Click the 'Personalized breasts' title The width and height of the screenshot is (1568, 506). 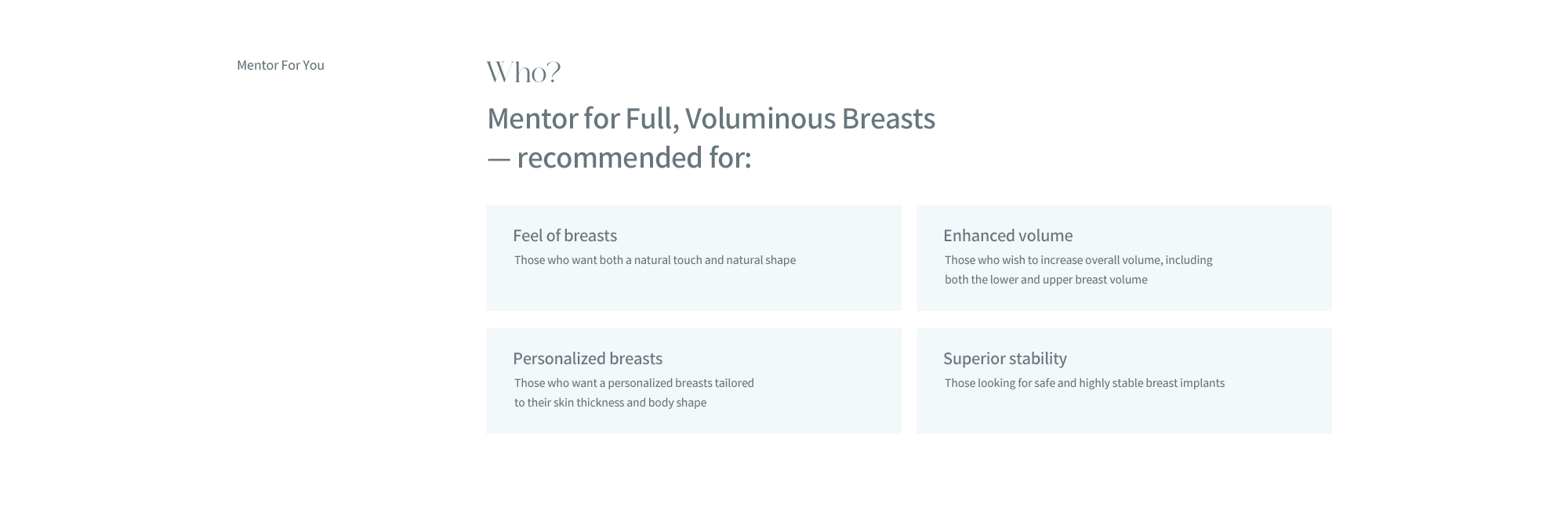point(587,359)
